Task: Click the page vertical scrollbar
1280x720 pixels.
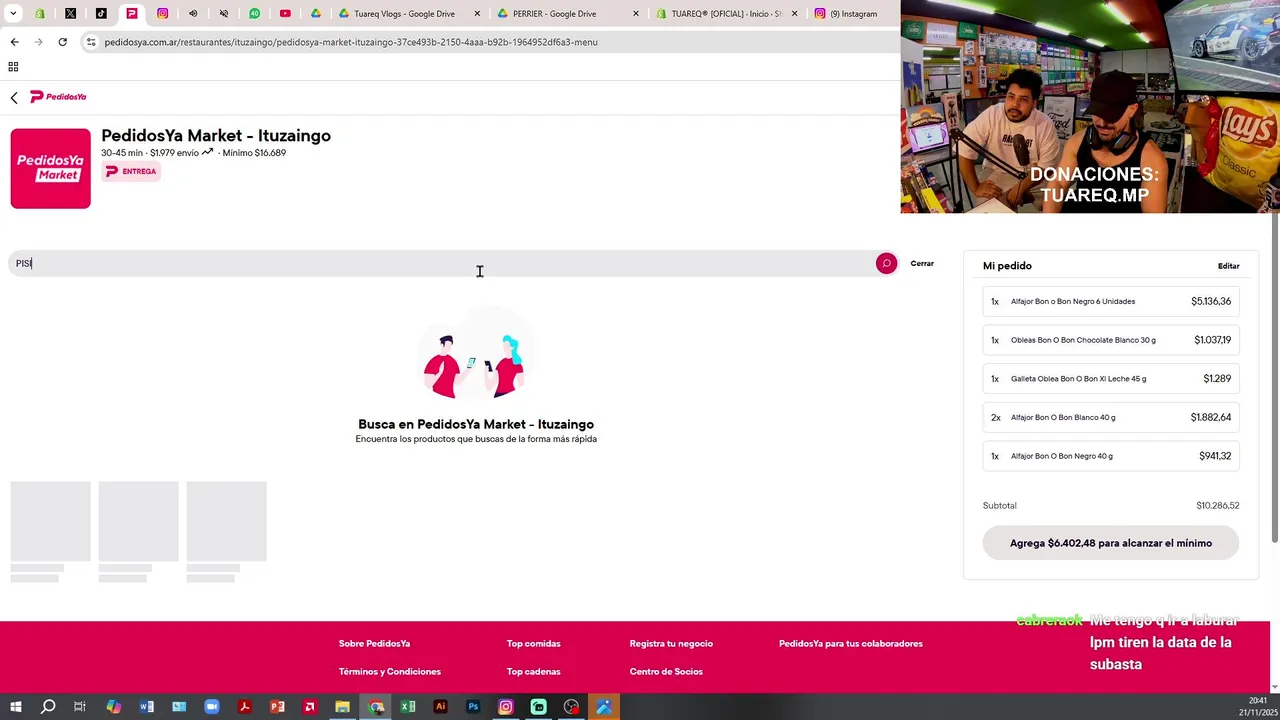Action: (x=1274, y=380)
